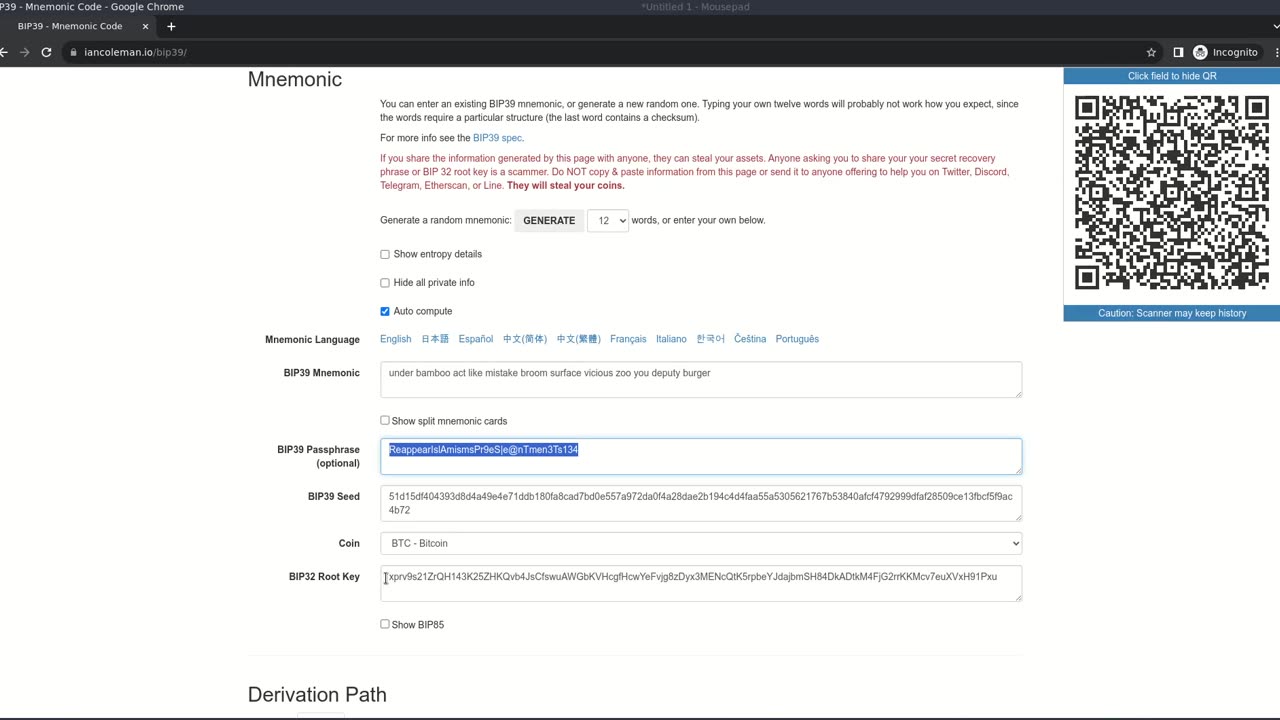The width and height of the screenshot is (1280, 720).
Task: Click the Untitled 1 - Mousepad window title
Action: [x=695, y=7]
